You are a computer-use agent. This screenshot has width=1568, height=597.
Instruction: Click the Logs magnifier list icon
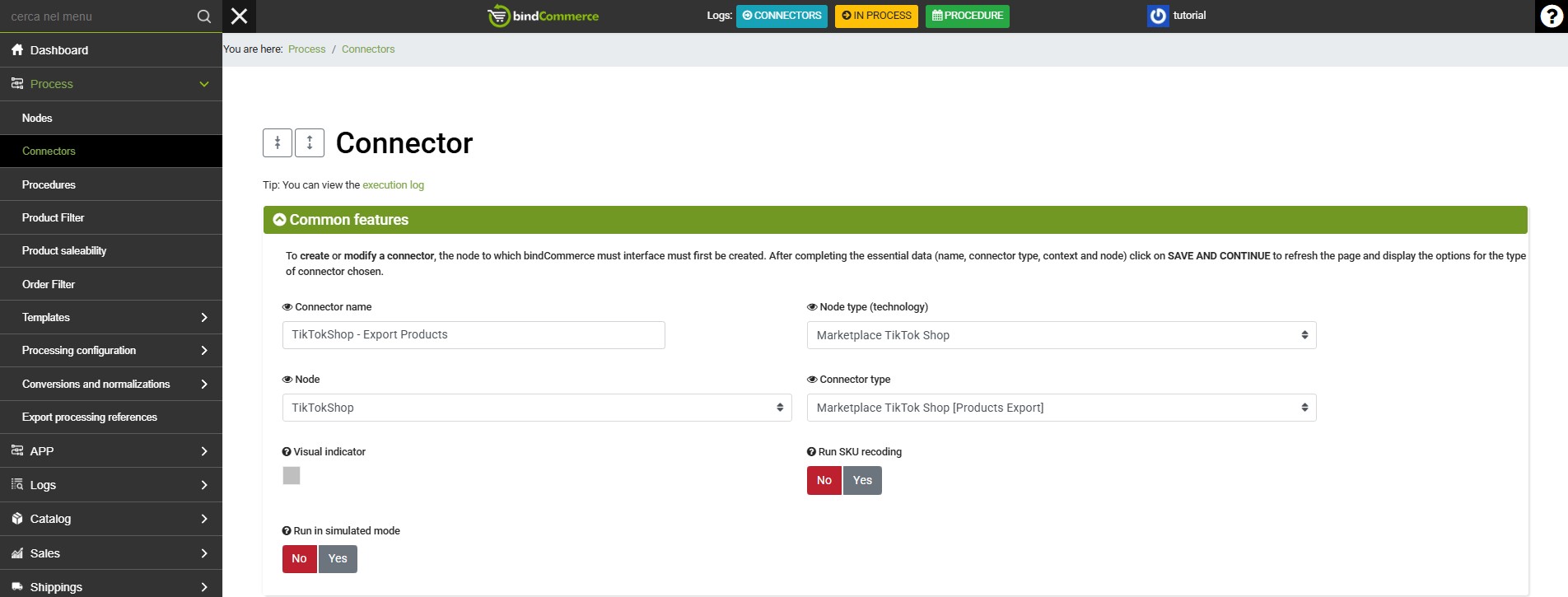pyautogui.click(x=17, y=485)
